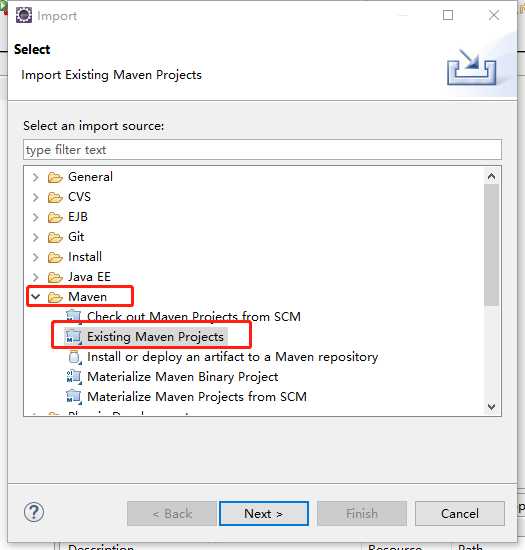The height and width of the screenshot is (550, 525).
Task: Expand the EJB tree node
Action: click(35, 217)
